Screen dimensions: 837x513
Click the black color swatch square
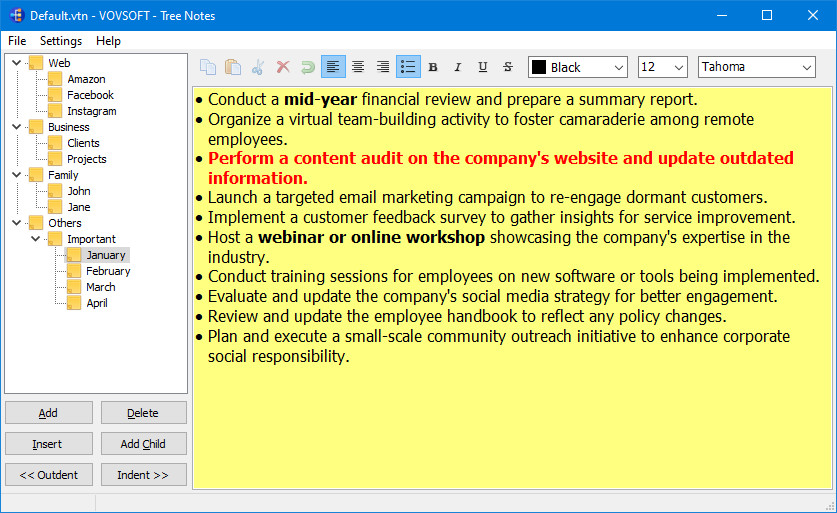pos(539,67)
